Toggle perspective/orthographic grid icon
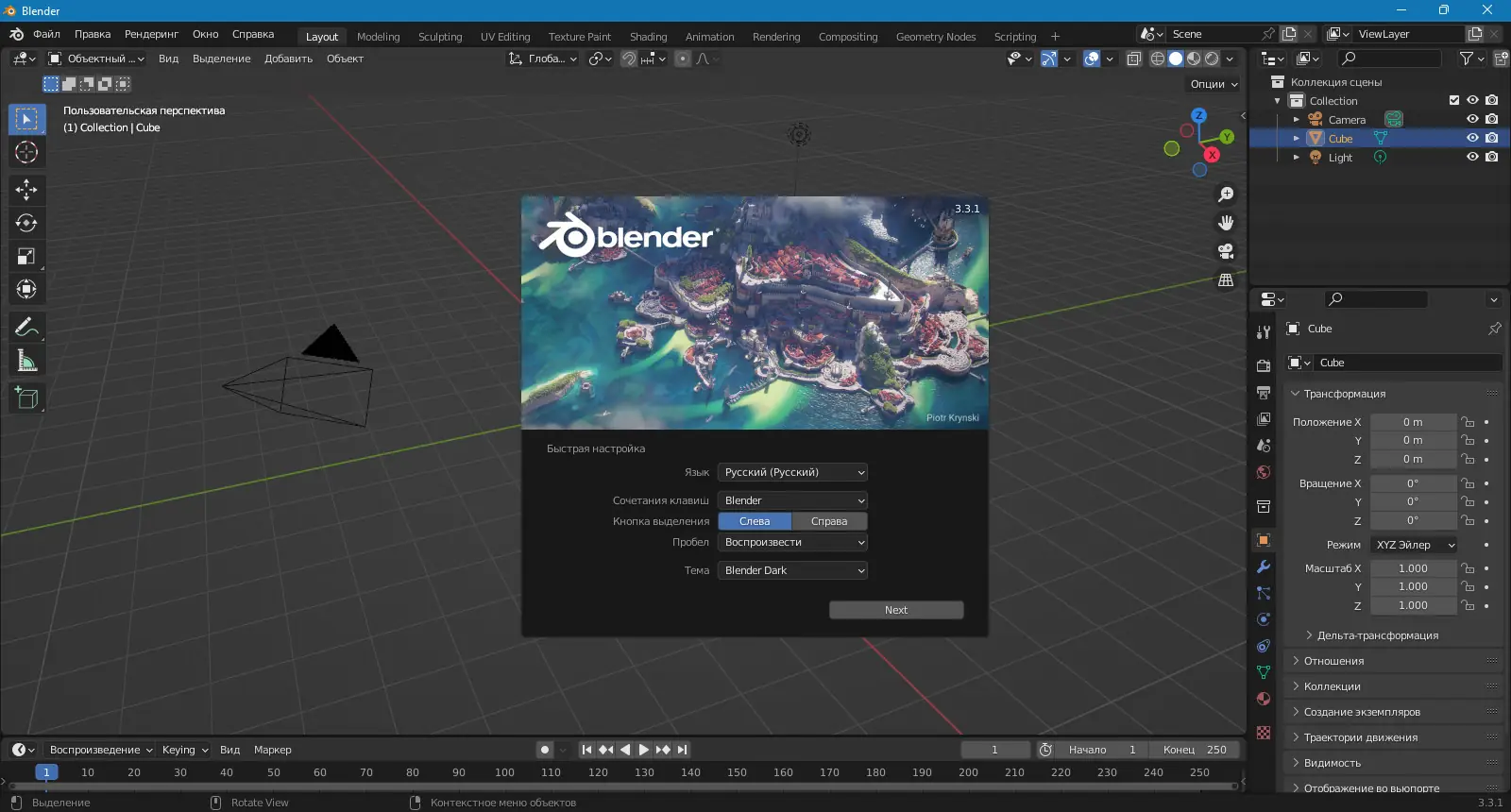 click(x=1226, y=280)
